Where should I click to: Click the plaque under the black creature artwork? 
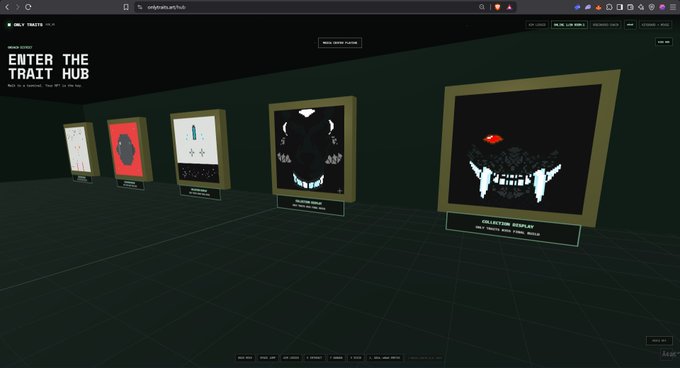pyautogui.click(x=311, y=205)
